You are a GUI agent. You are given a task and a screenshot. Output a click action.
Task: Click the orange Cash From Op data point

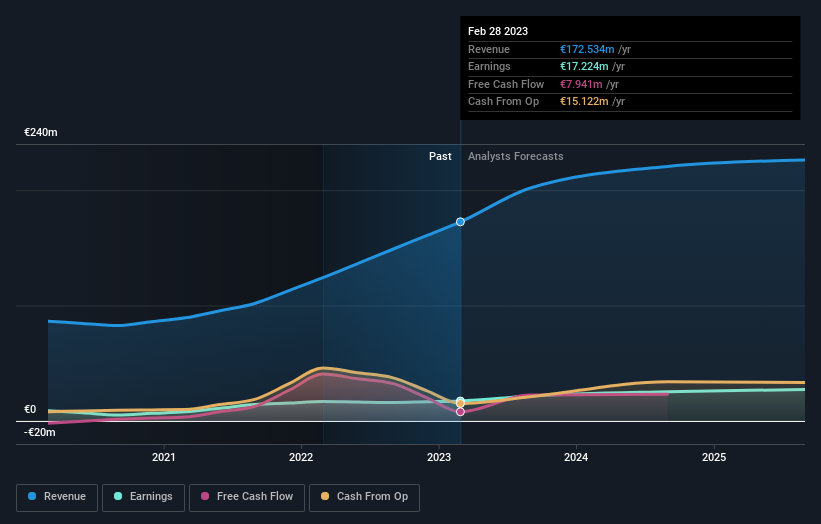[460, 404]
